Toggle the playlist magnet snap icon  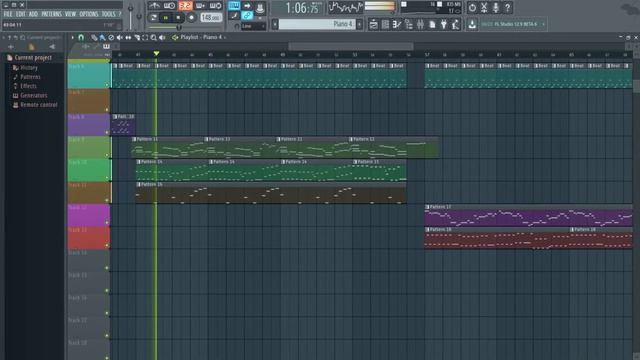click(x=81, y=38)
